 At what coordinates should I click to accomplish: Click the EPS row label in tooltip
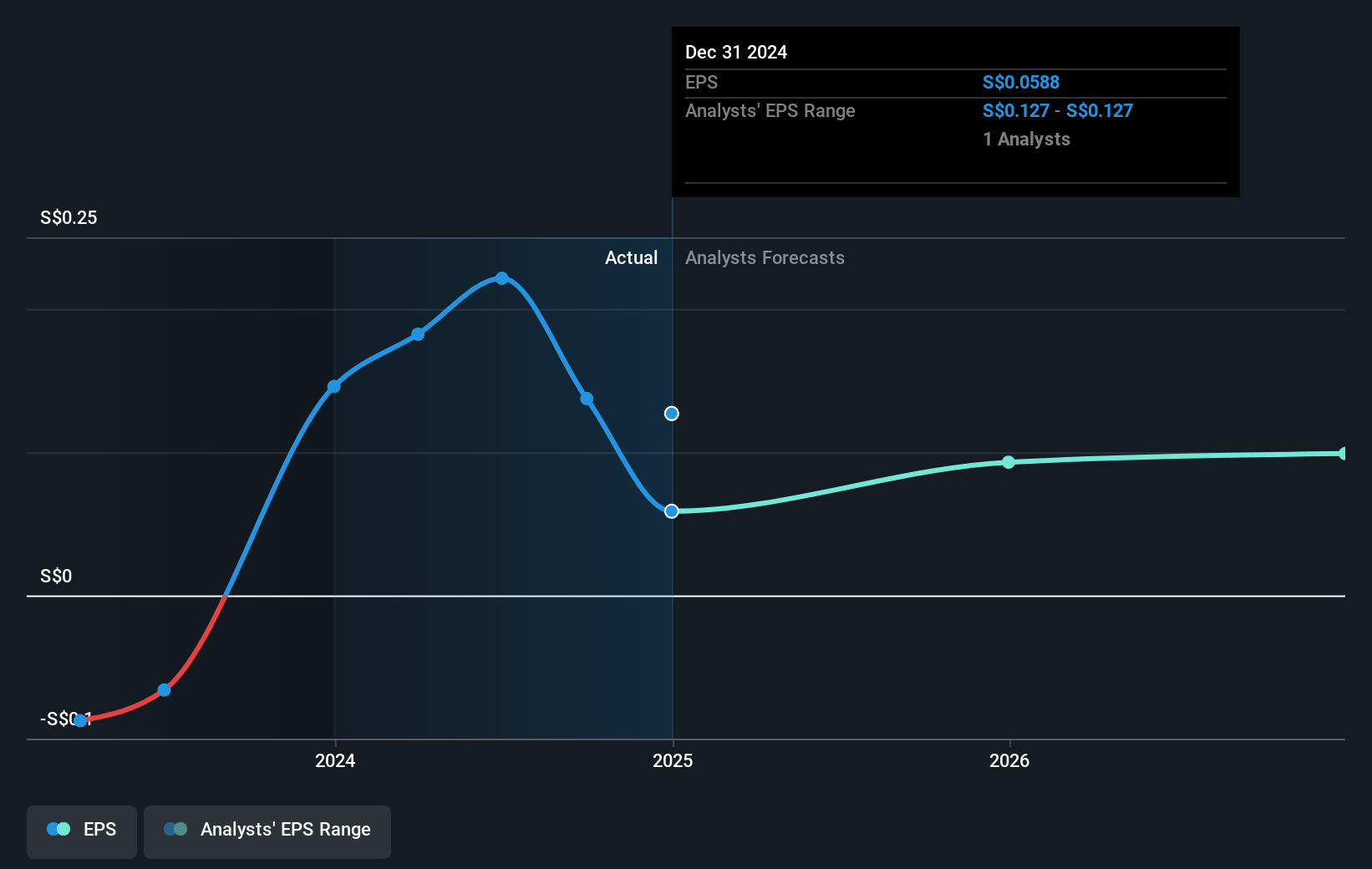701,82
